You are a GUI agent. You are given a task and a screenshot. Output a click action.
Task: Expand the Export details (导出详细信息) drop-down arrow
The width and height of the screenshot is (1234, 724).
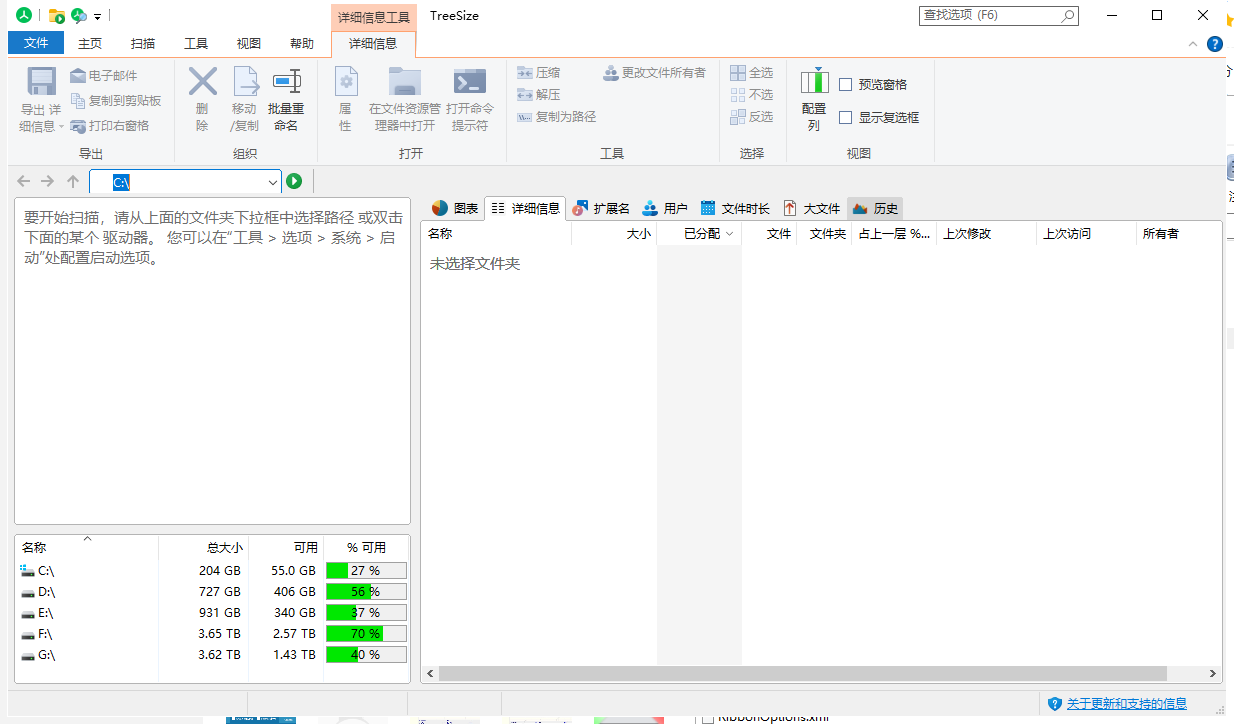(61, 127)
